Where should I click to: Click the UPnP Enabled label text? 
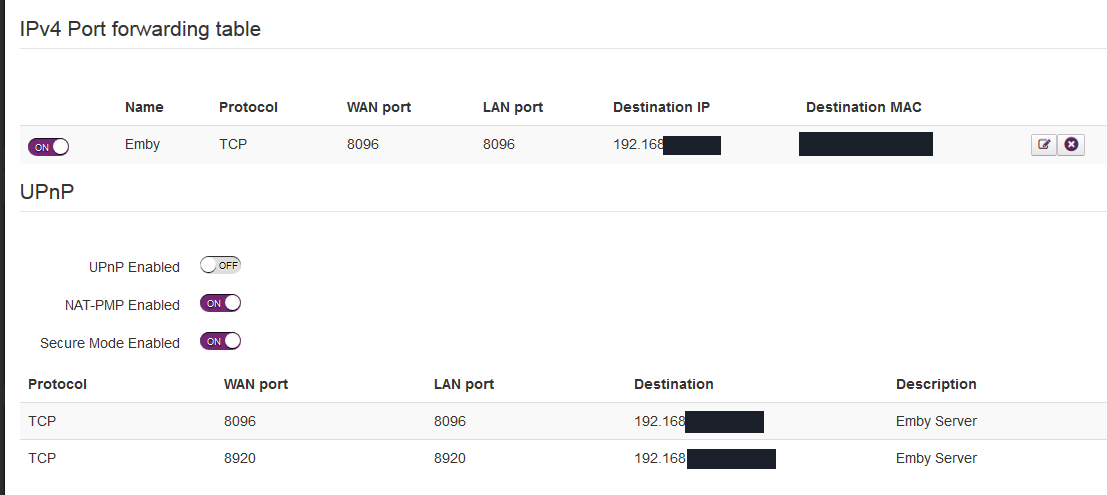(x=134, y=267)
